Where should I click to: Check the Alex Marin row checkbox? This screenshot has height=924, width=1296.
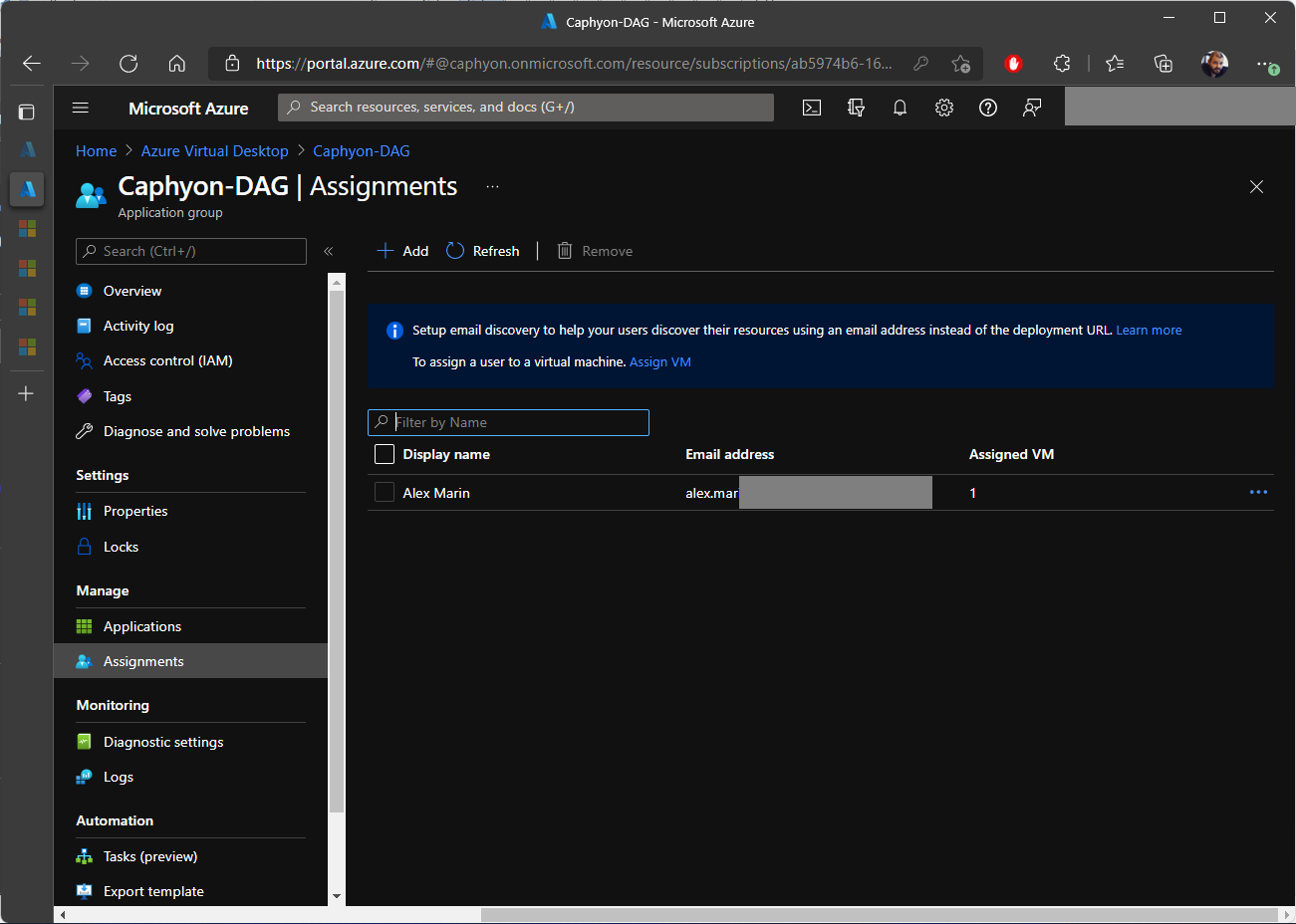tap(385, 492)
